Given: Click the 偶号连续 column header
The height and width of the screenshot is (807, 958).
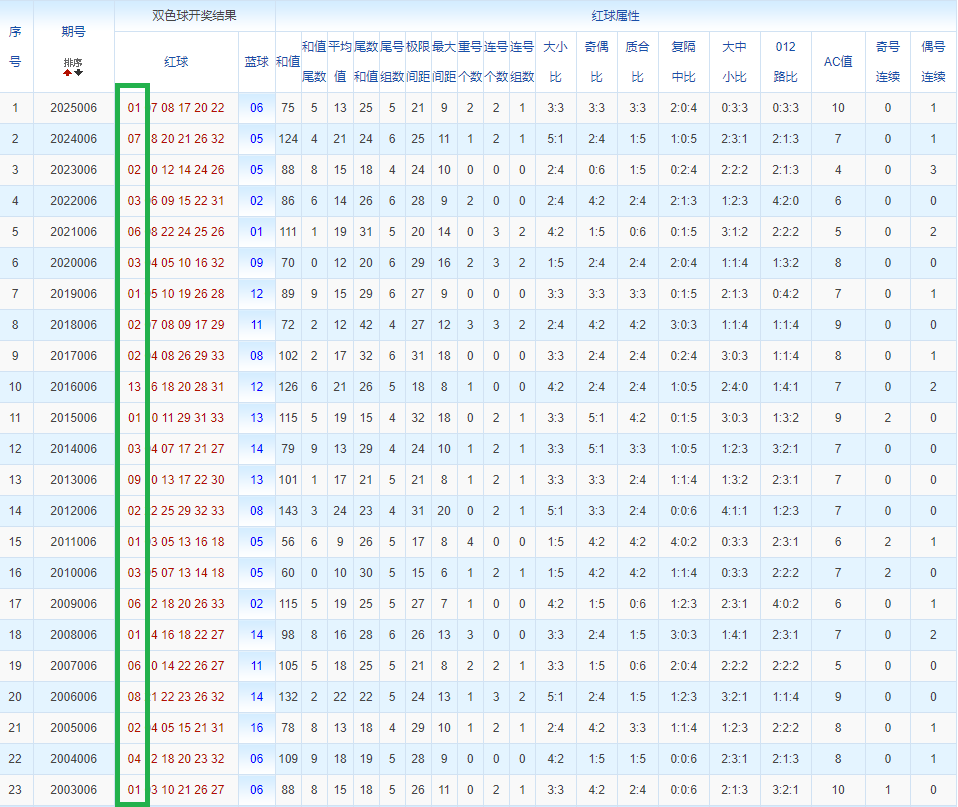Looking at the screenshot, I should click(933, 62).
